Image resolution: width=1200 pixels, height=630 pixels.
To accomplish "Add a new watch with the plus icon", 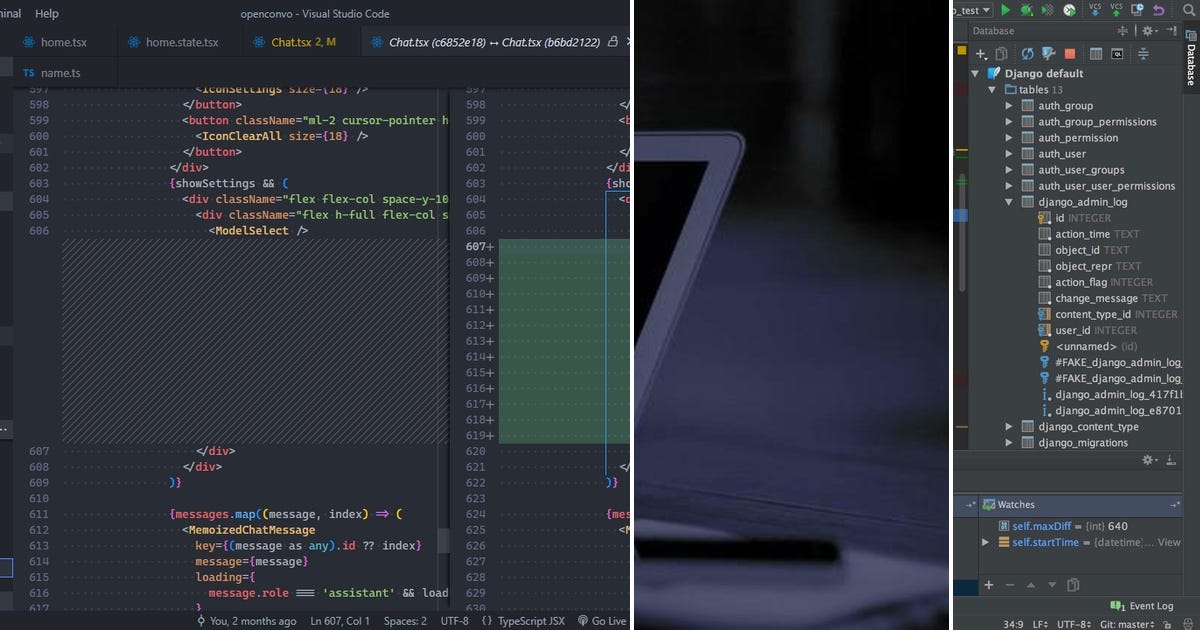I will [988, 585].
